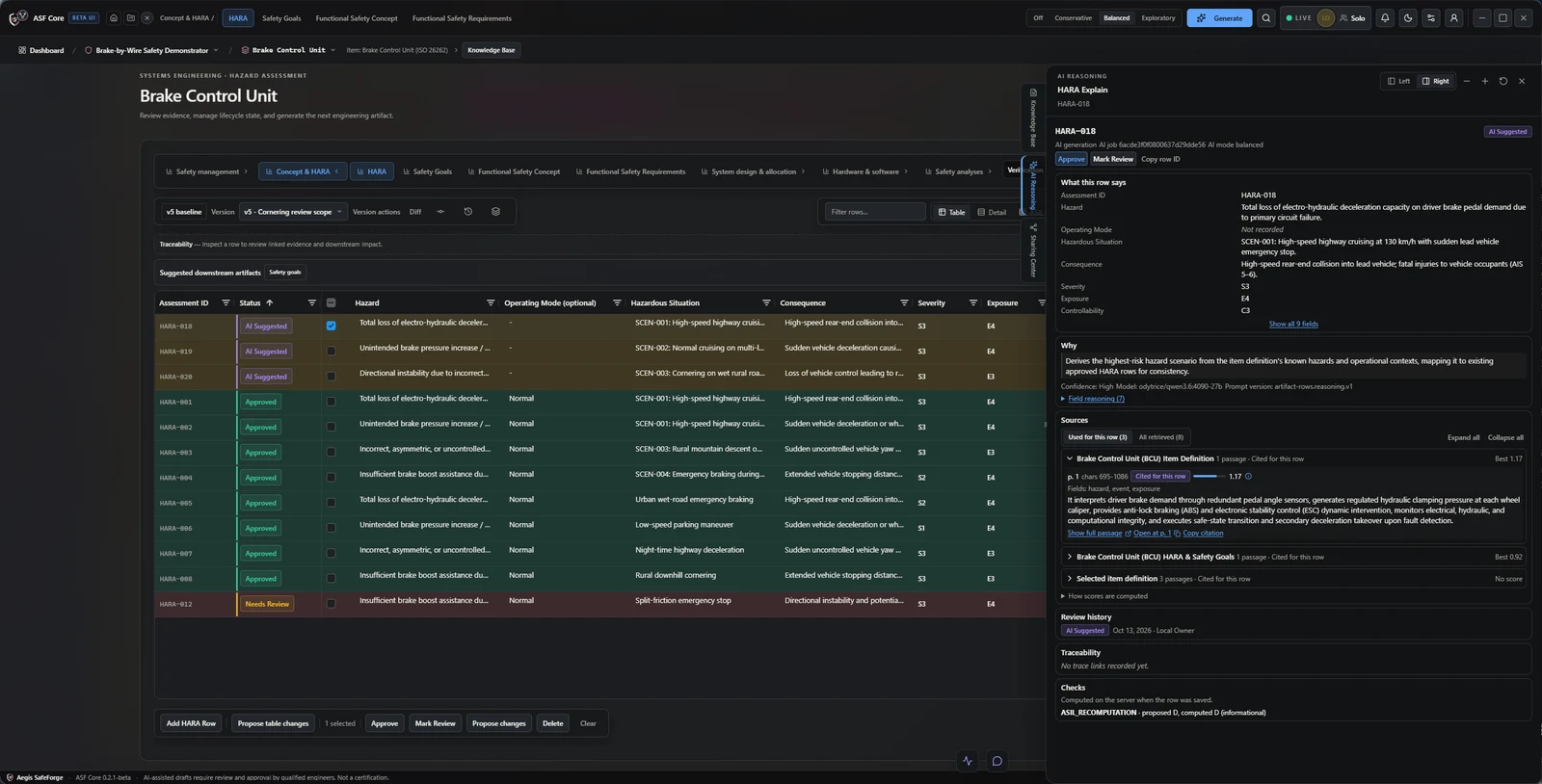Set AI mode to Exploratory

point(1158,18)
